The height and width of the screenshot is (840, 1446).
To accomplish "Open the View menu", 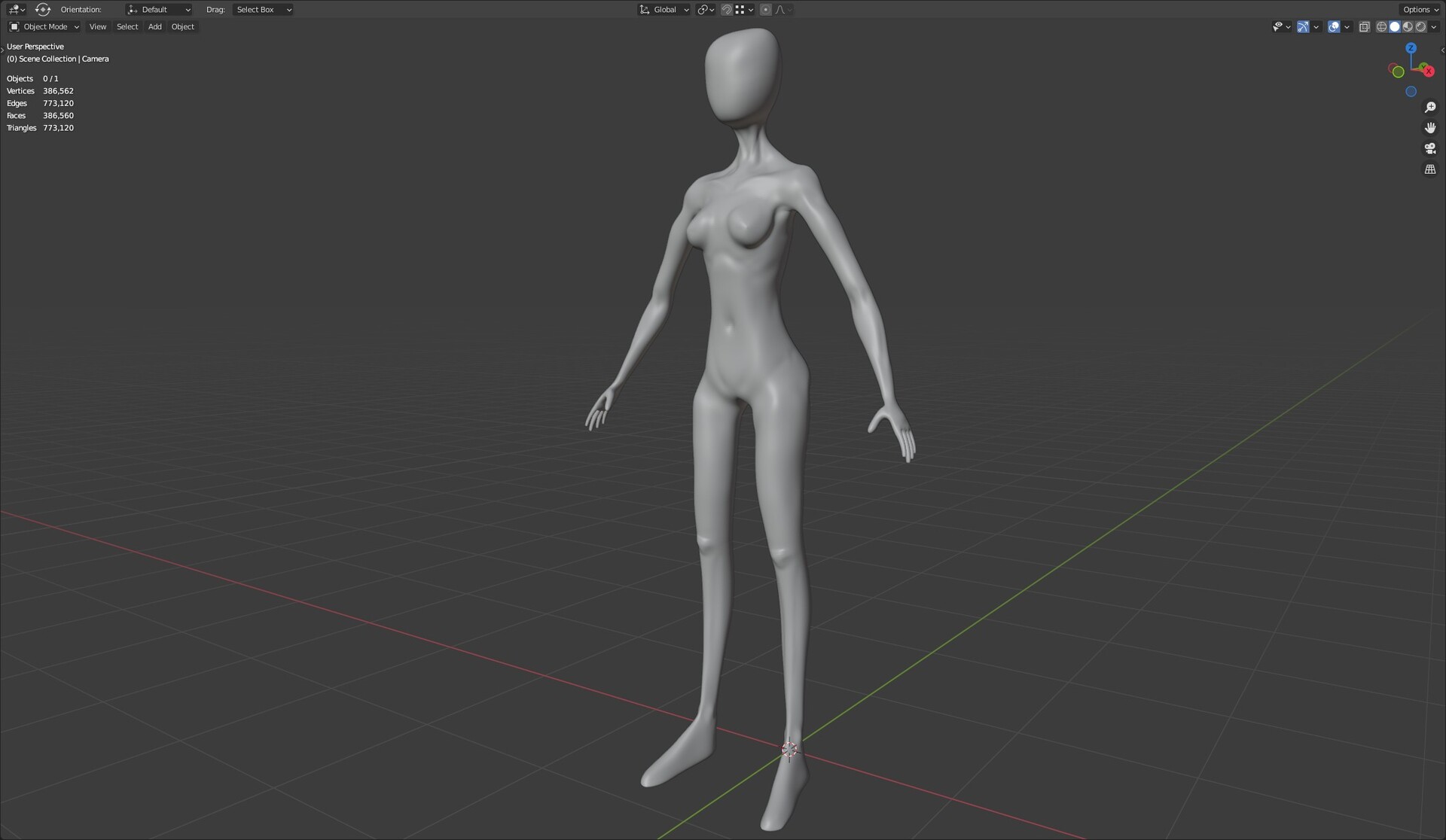I will (98, 27).
